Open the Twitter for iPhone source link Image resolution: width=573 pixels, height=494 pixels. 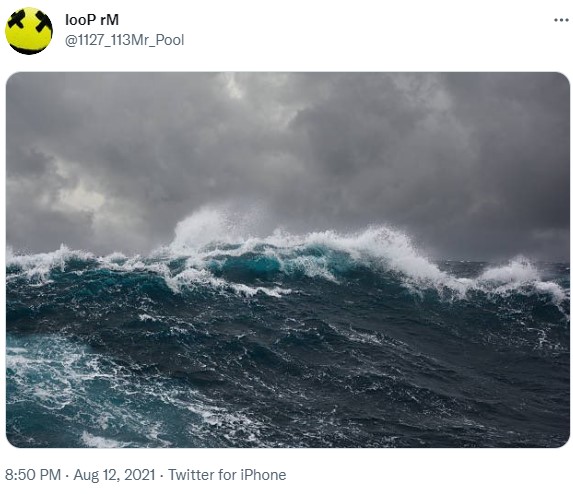tap(227, 475)
